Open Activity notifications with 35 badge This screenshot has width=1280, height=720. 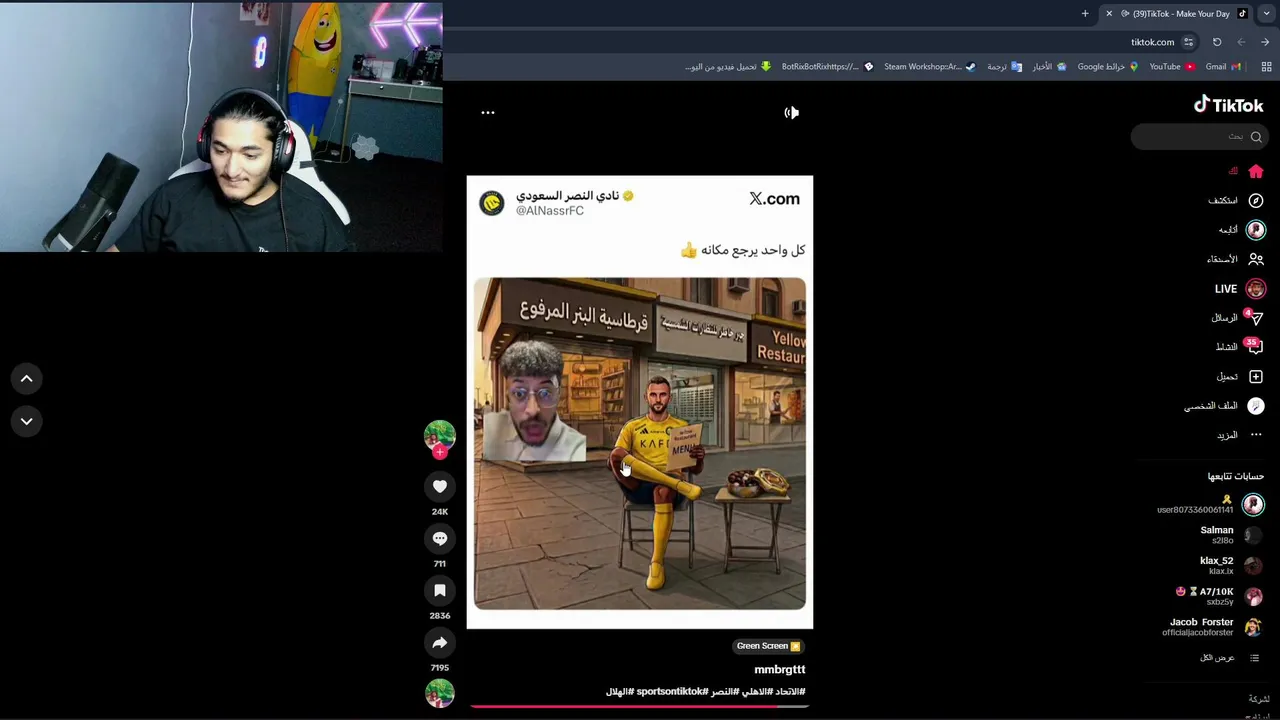click(1240, 347)
